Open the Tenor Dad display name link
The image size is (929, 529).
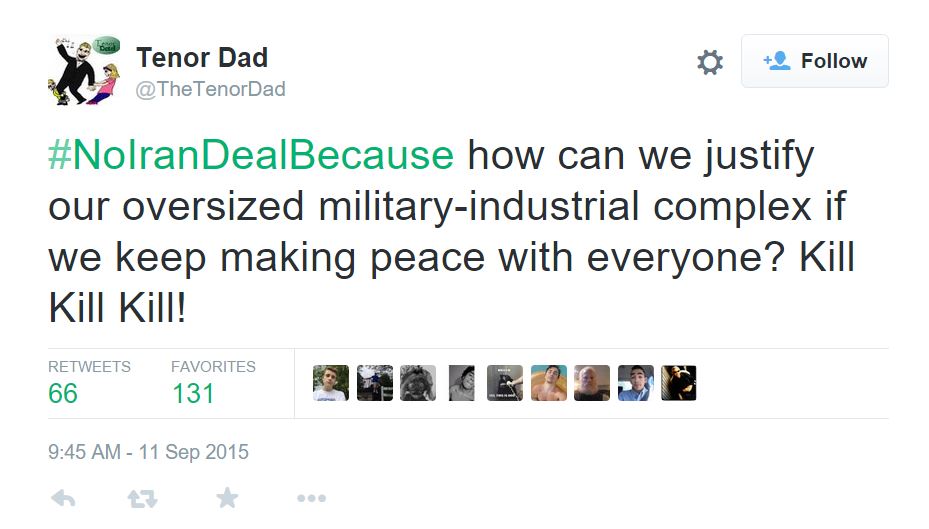click(201, 57)
